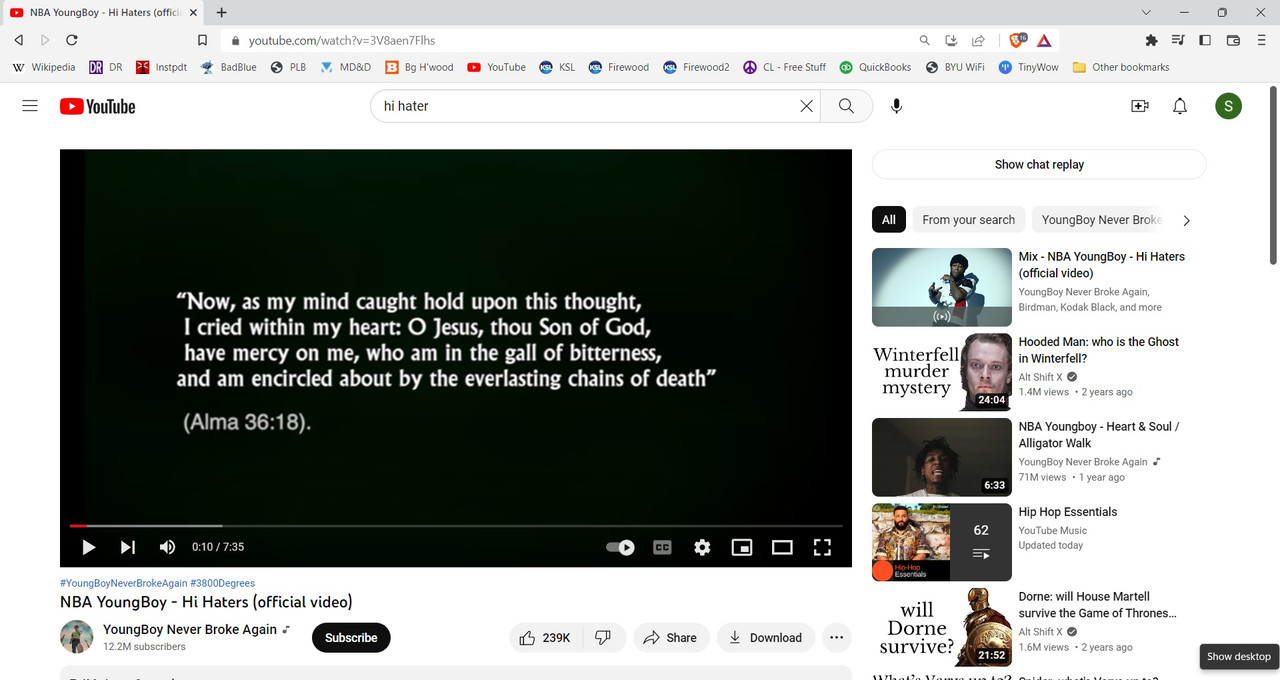Image resolution: width=1280 pixels, height=680 pixels.
Task: Show more filter chips with arrow
Action: [x=1187, y=220]
